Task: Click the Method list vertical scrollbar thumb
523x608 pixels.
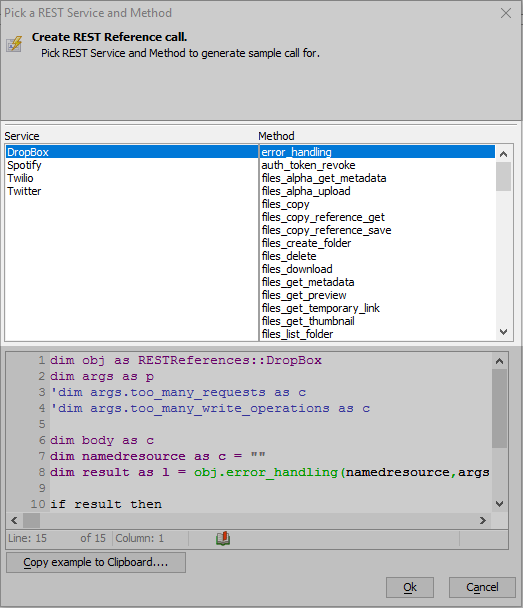Action: click(x=503, y=176)
